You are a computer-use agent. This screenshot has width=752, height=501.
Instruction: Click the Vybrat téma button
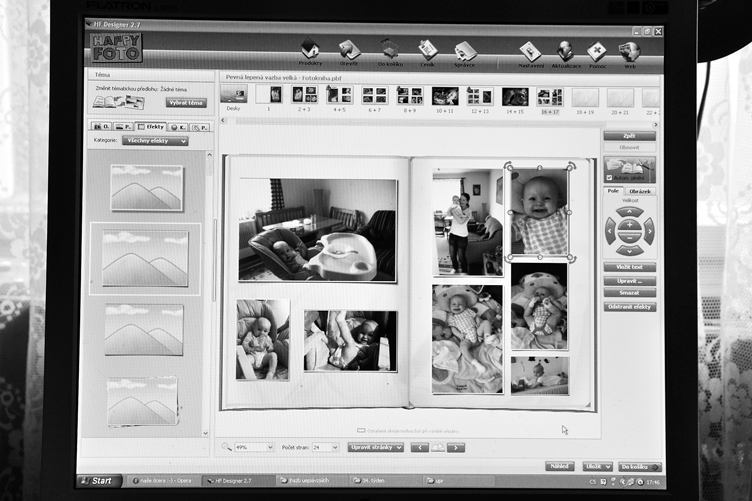pyautogui.click(x=185, y=102)
